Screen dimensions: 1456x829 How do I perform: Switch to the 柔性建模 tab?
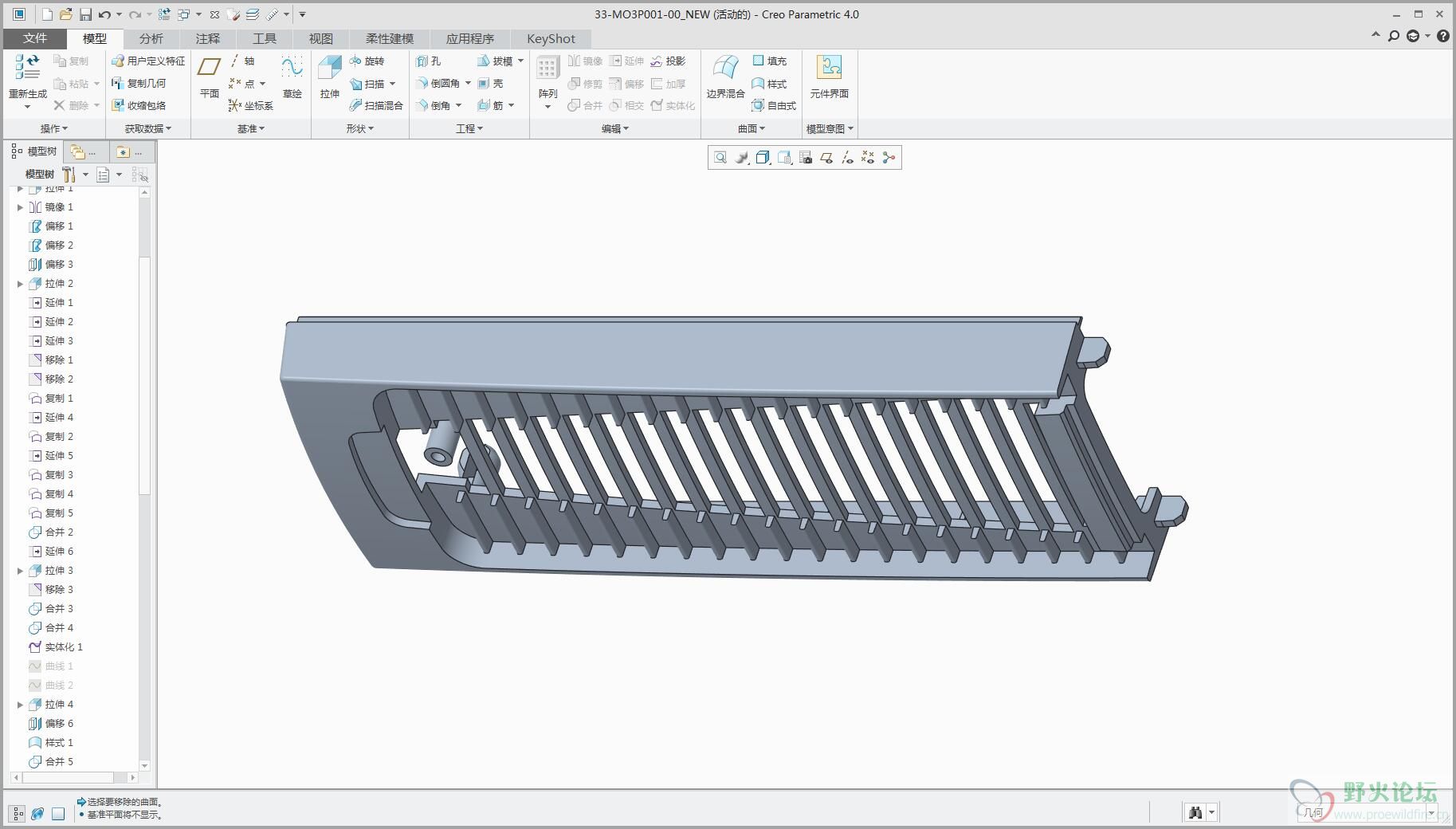coord(390,38)
